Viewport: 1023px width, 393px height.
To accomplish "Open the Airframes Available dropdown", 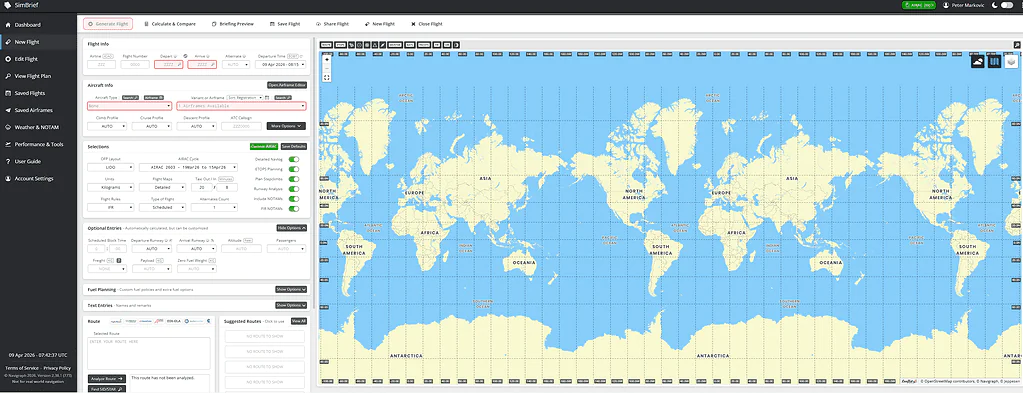I will point(241,106).
